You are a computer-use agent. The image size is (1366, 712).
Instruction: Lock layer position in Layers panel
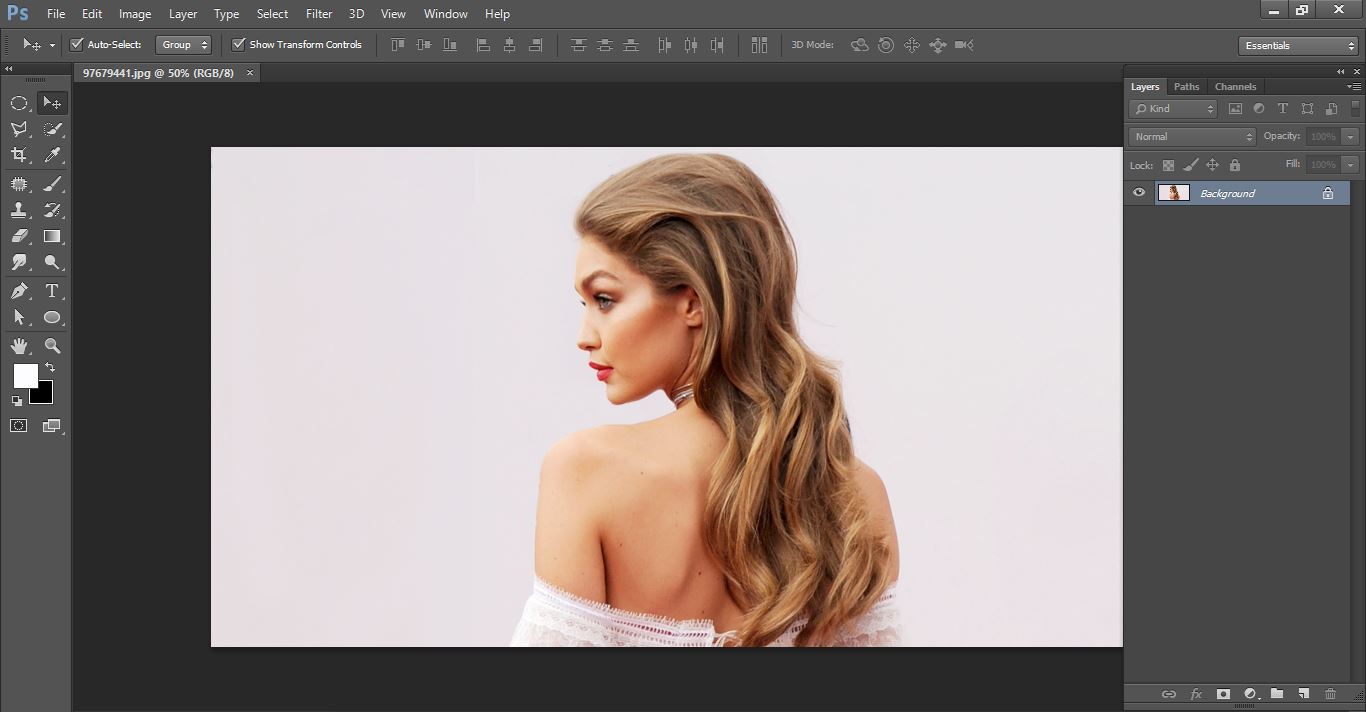click(x=1212, y=165)
